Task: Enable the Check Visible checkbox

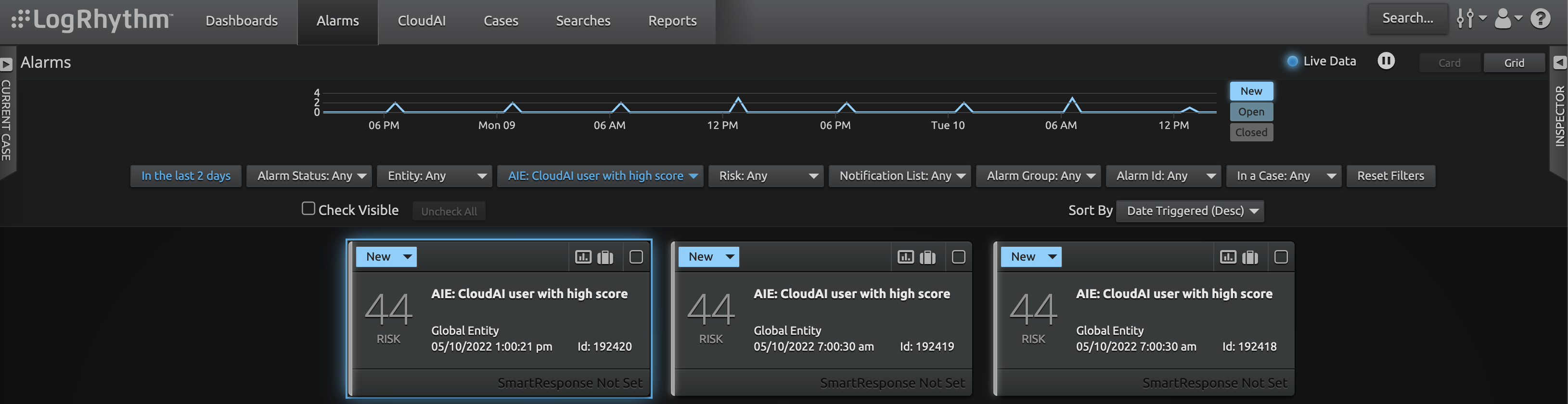Action: pos(308,209)
